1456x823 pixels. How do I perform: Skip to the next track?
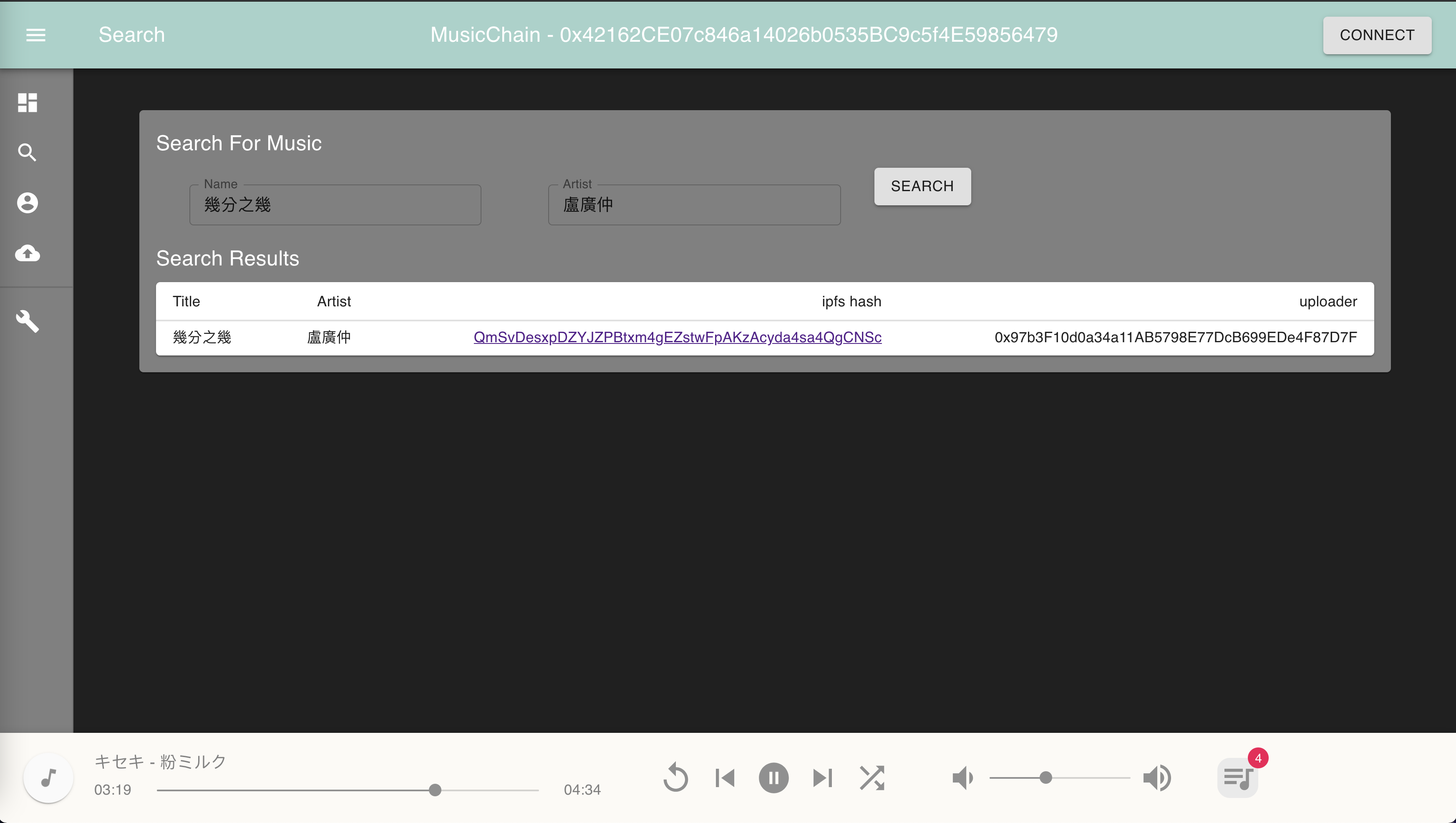point(822,778)
